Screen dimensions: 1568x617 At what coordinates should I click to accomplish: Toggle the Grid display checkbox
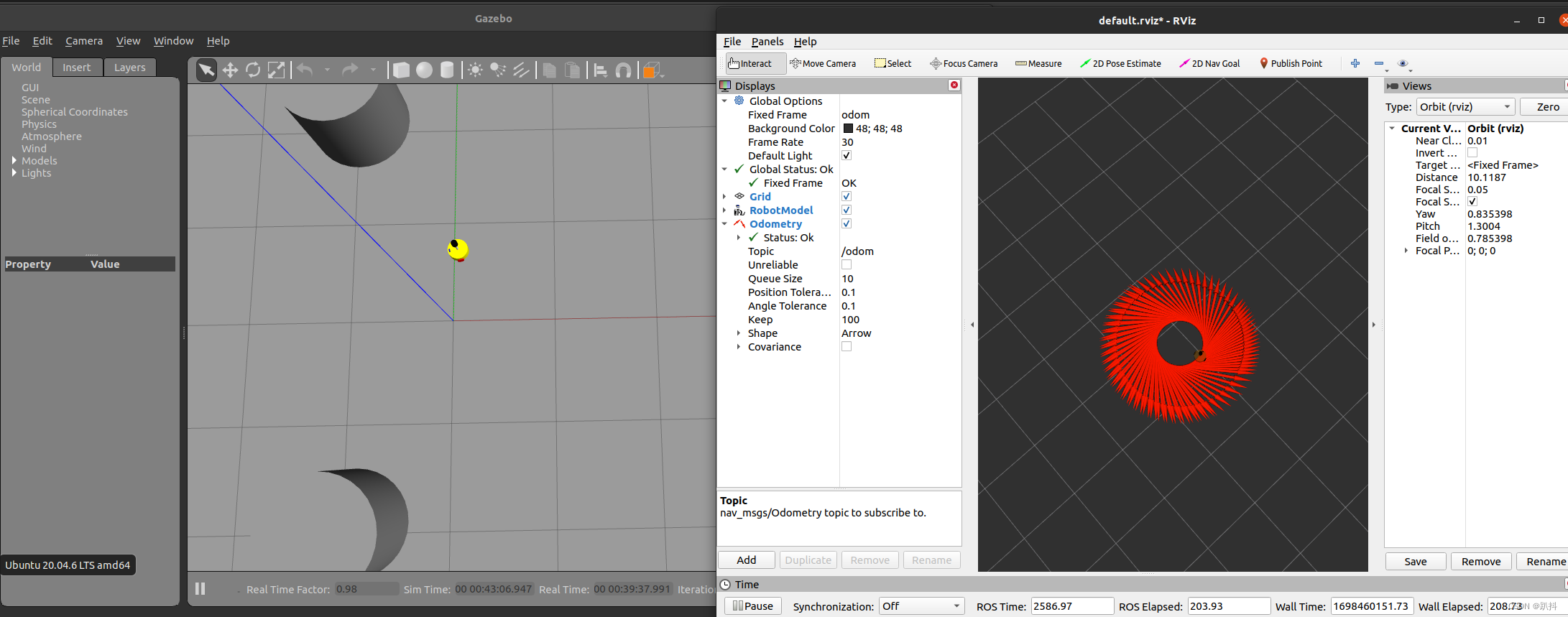(x=847, y=196)
